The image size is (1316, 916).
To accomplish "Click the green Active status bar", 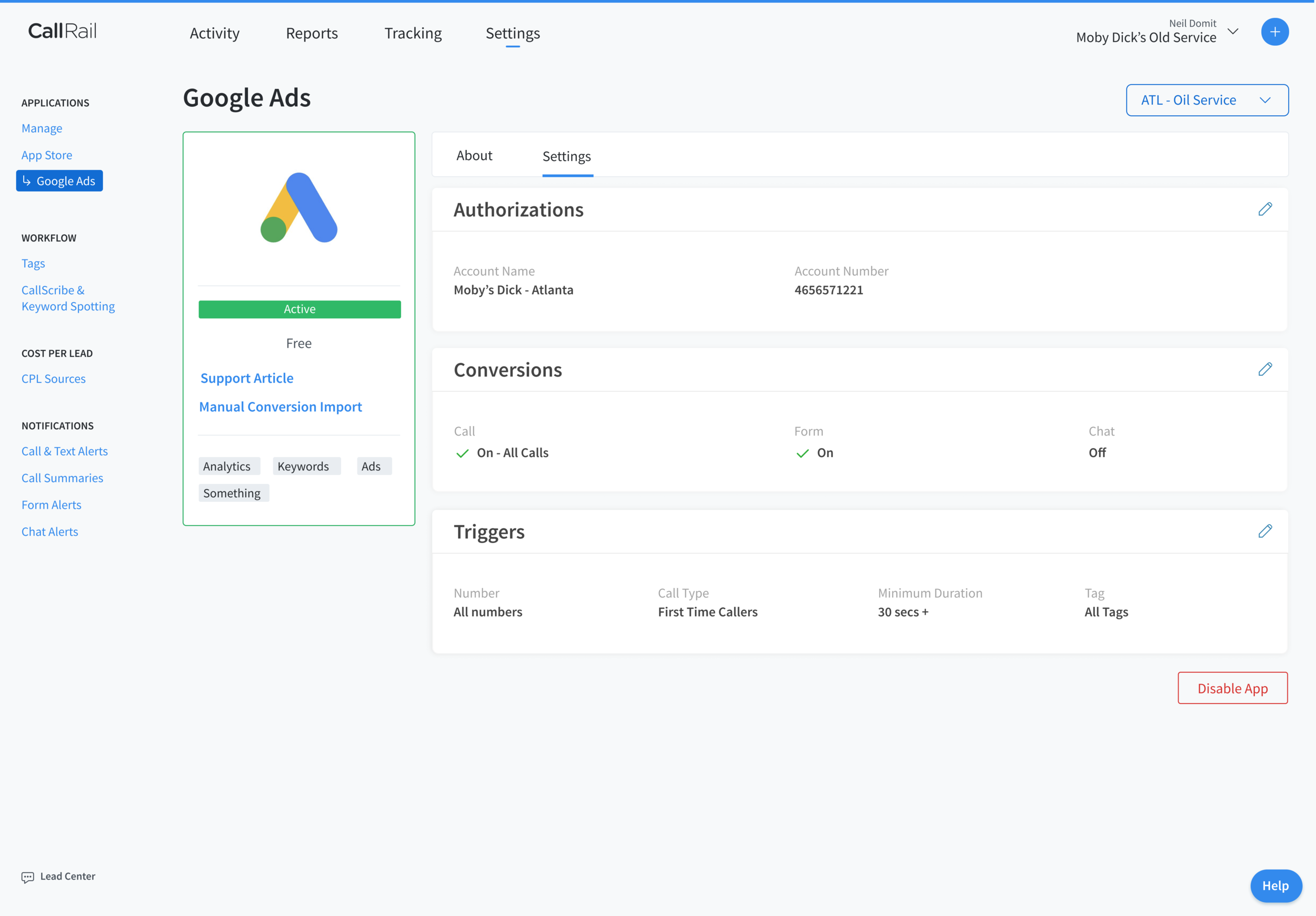I will pyautogui.click(x=299, y=309).
